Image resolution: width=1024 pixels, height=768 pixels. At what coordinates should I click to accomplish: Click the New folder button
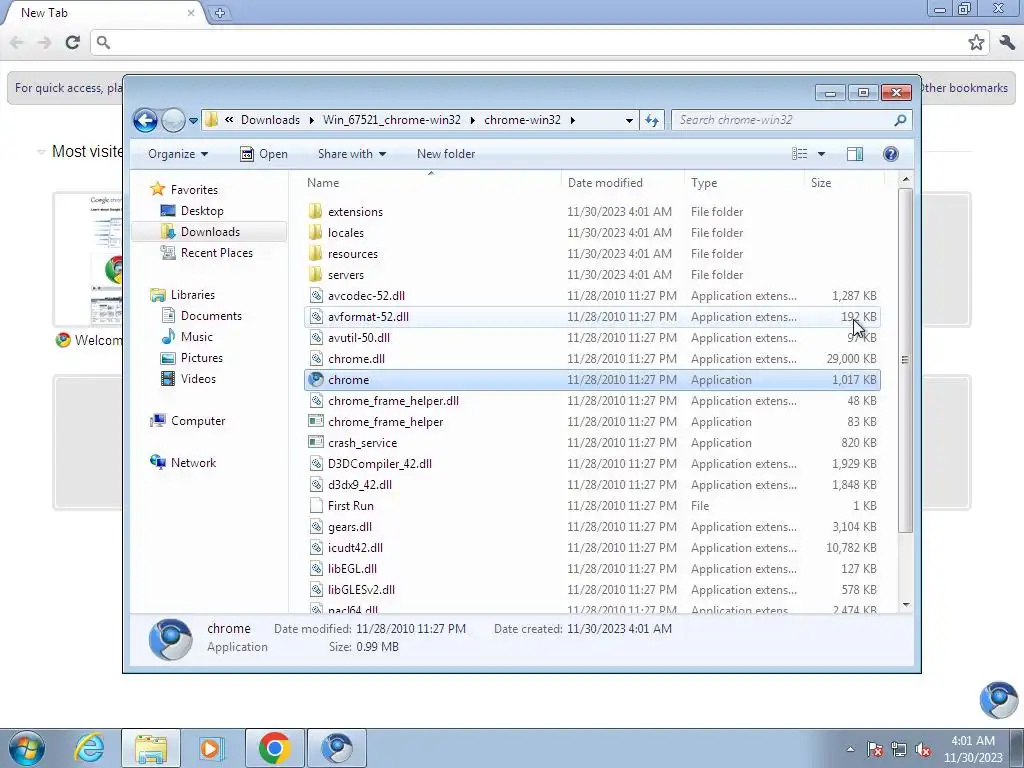[446, 154]
